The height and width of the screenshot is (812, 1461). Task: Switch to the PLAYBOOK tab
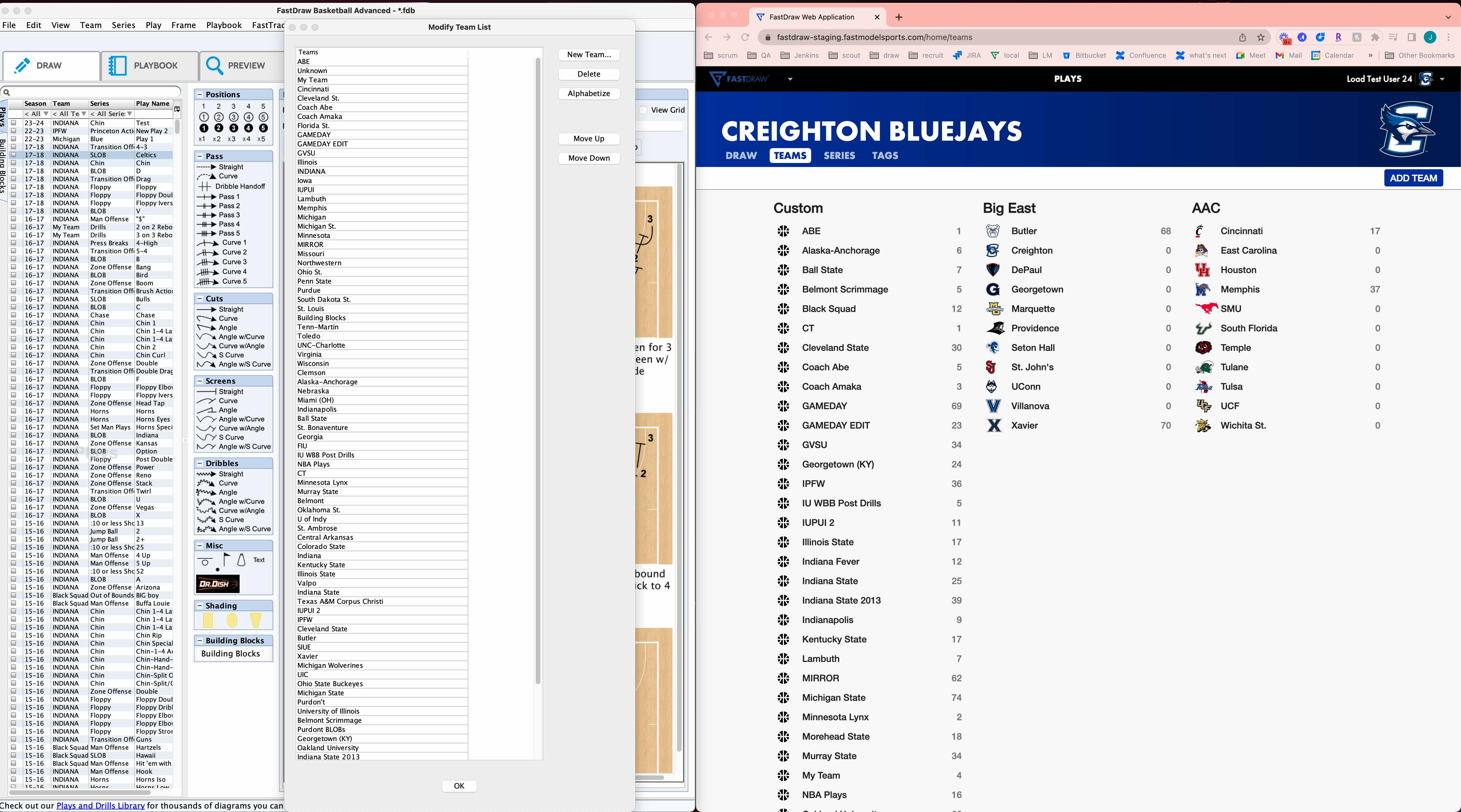pyautogui.click(x=150, y=66)
